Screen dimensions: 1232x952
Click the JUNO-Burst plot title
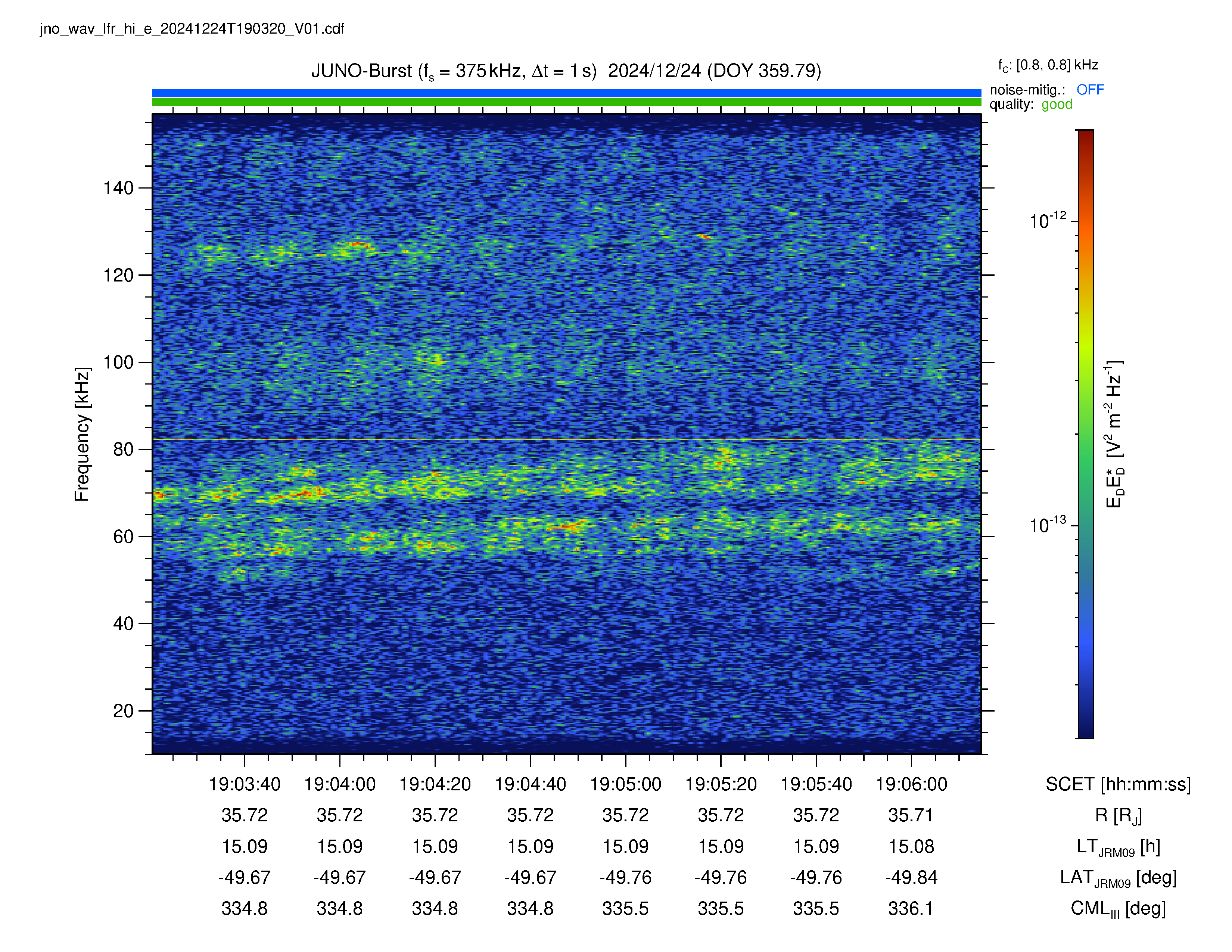(566, 71)
